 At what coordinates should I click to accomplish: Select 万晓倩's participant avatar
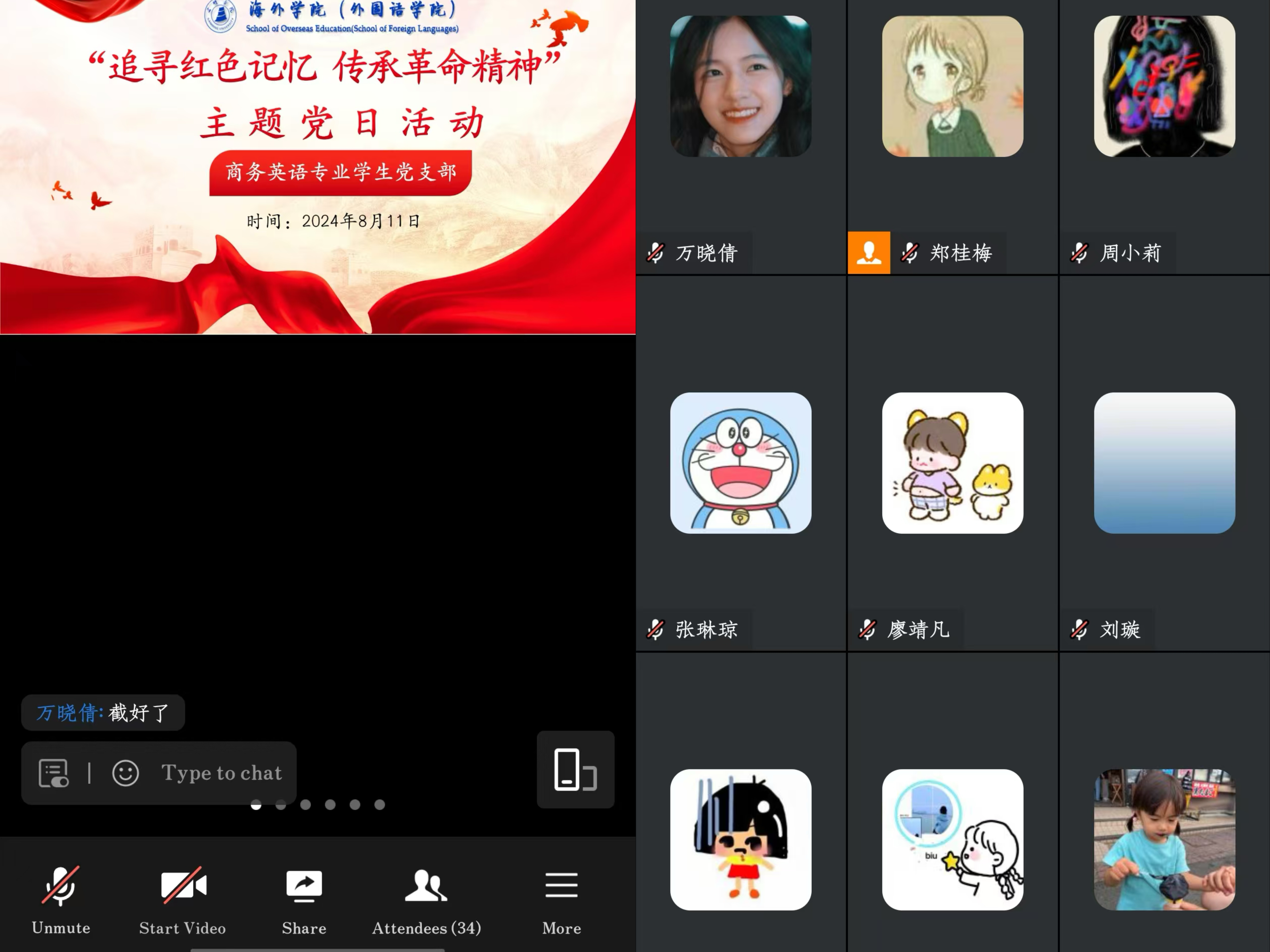(741, 86)
